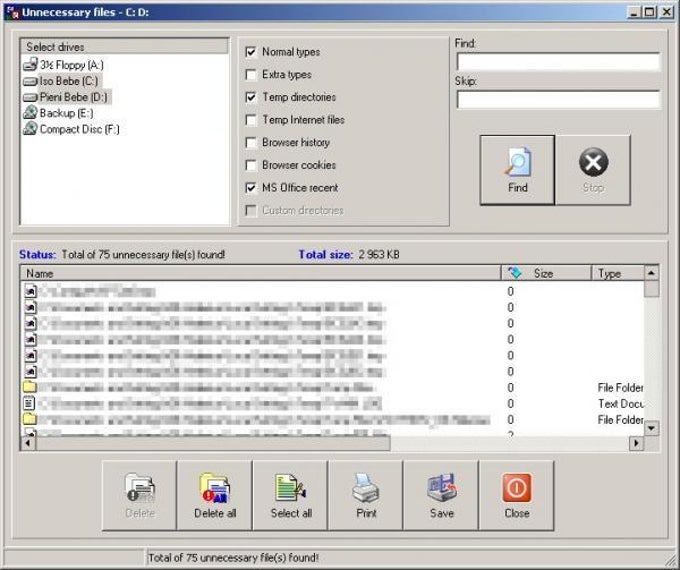
Task: Select the 3½ Floppy (A:) drive
Action: tap(64, 65)
